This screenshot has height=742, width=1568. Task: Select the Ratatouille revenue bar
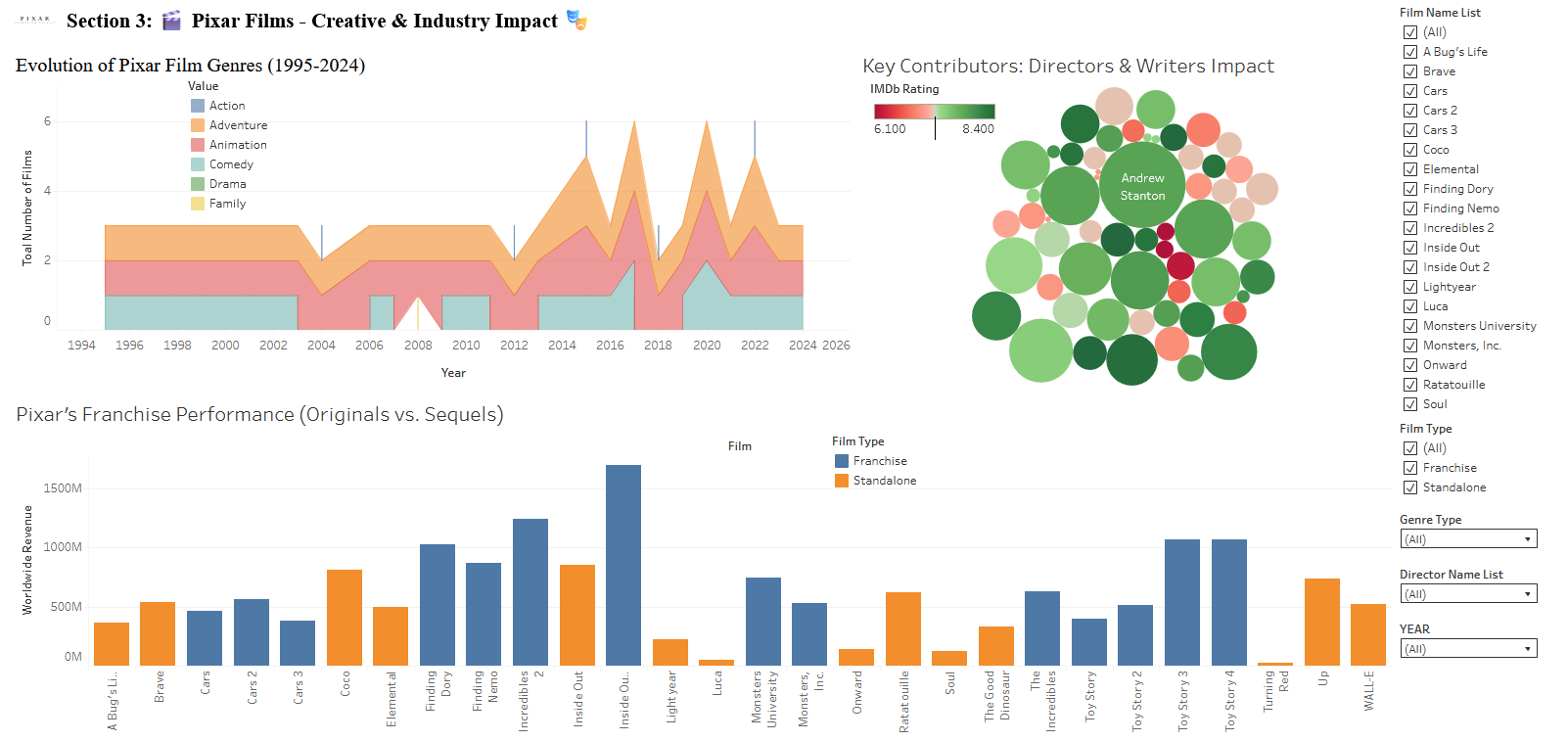(x=903, y=629)
